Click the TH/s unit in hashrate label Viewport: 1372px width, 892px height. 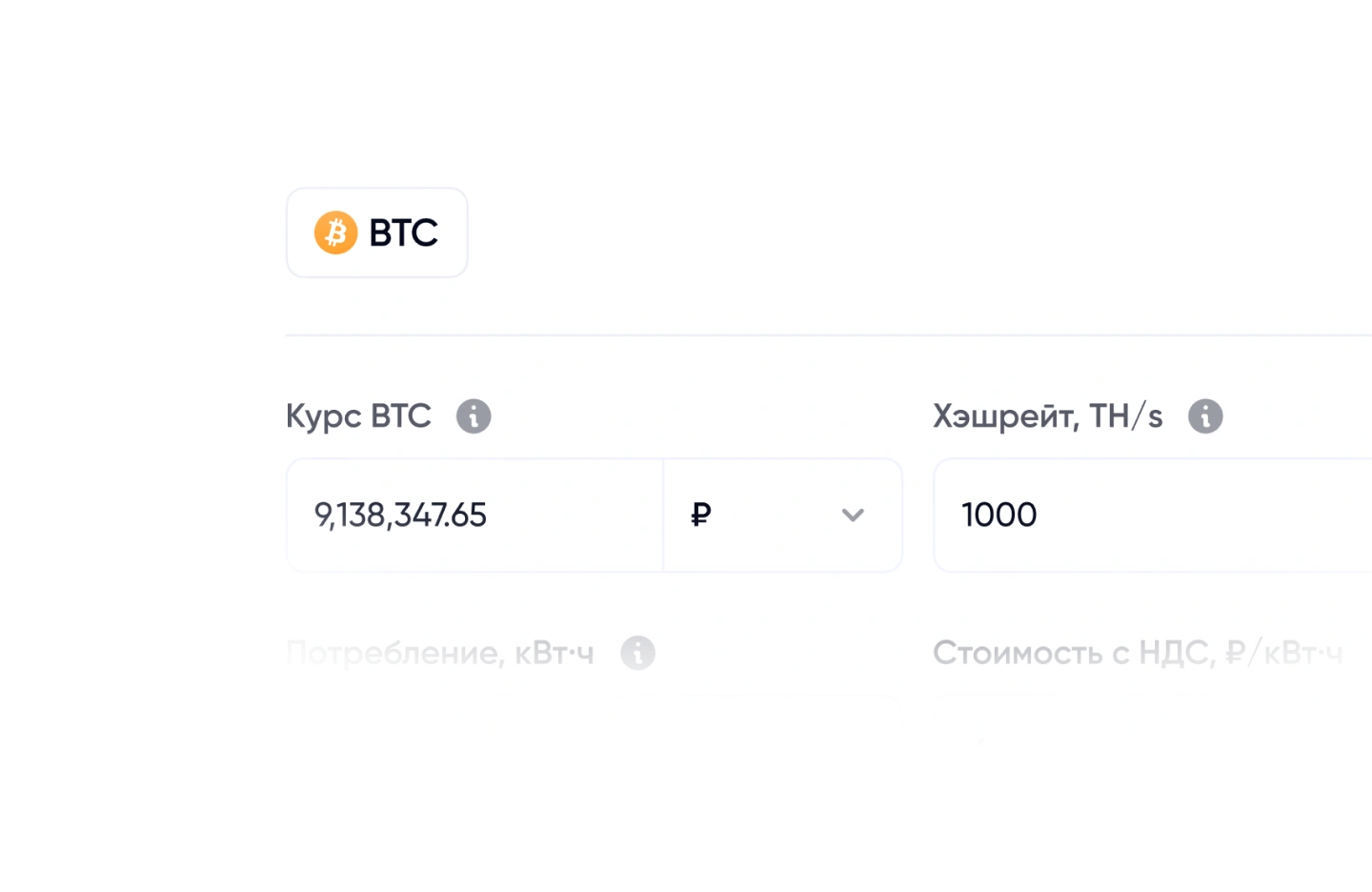pos(1126,416)
